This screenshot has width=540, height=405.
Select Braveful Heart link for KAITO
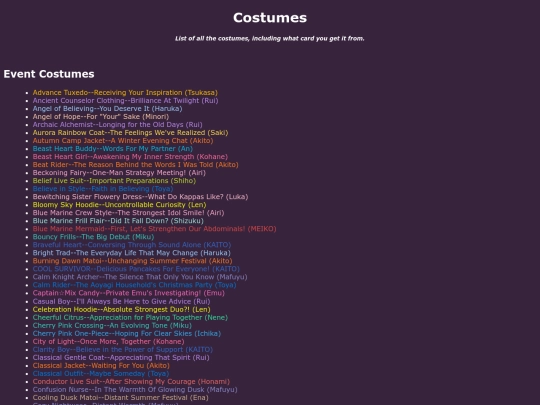[132, 245]
